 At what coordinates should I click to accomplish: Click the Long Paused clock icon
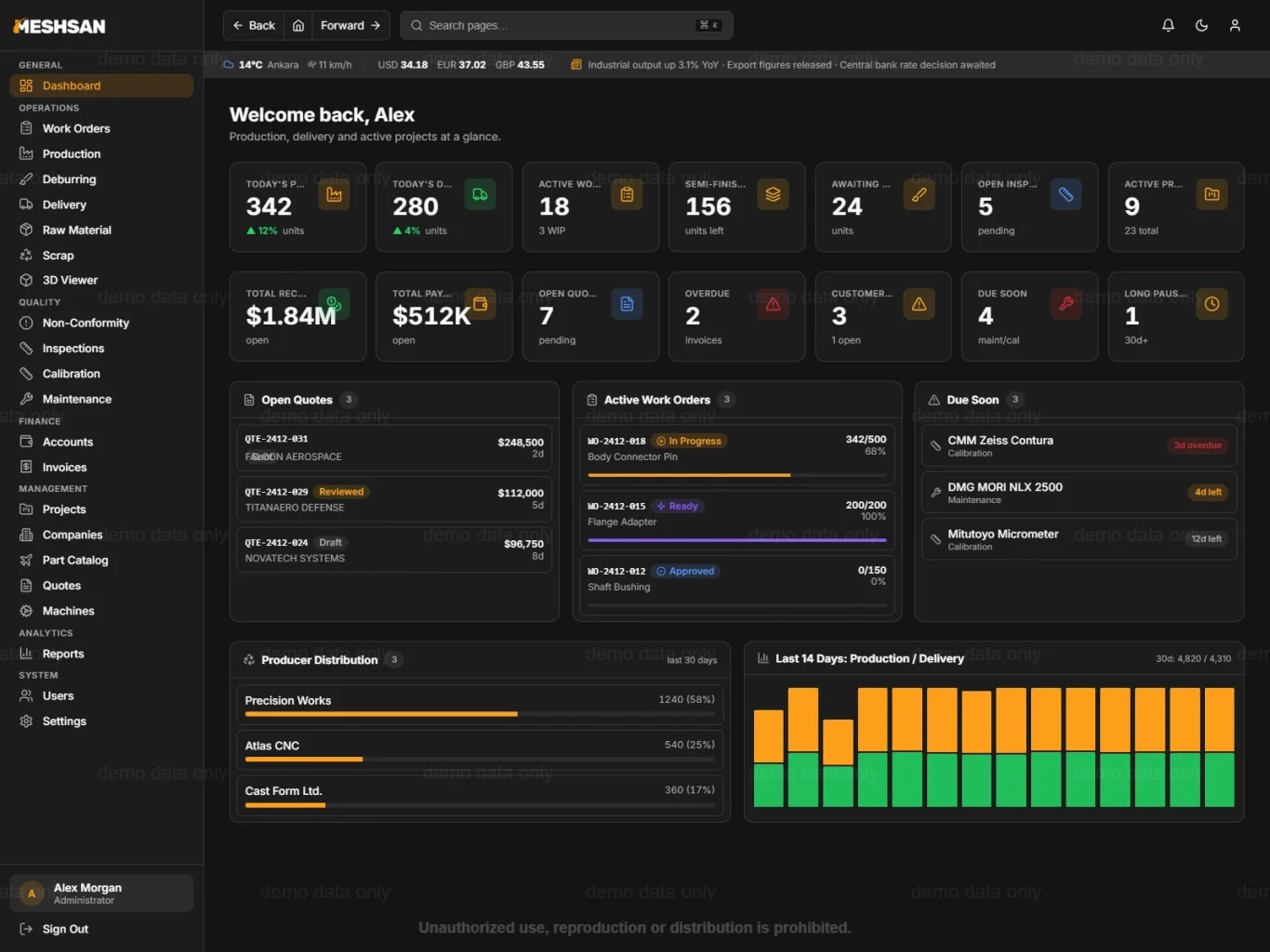click(x=1211, y=304)
